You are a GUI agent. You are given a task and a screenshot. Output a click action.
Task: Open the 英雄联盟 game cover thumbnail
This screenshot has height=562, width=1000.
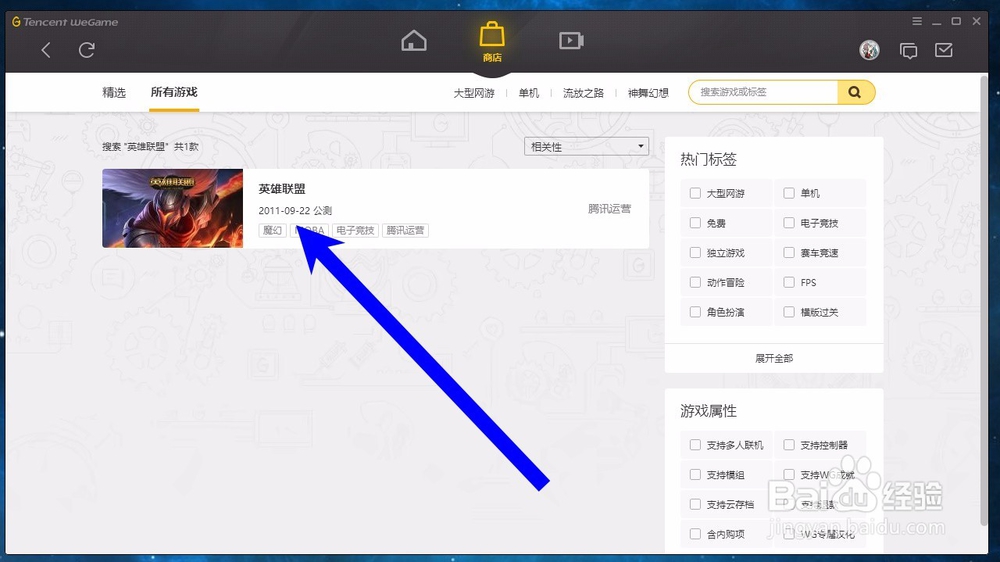click(x=172, y=208)
